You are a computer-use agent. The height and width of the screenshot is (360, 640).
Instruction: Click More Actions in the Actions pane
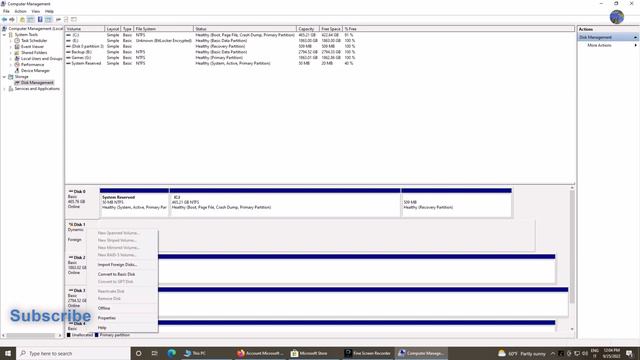[x=599, y=45]
